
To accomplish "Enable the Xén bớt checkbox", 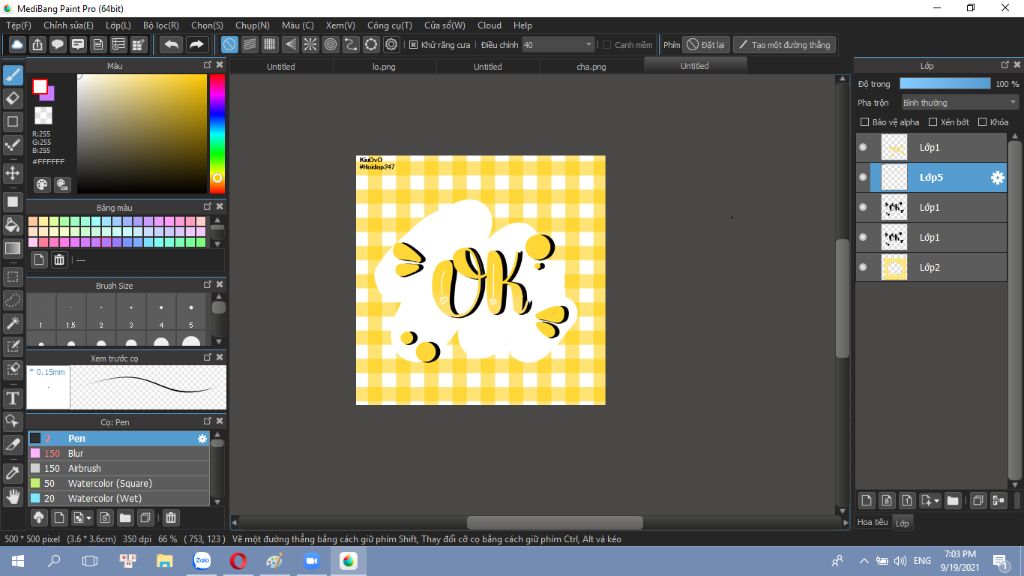I will [933, 122].
